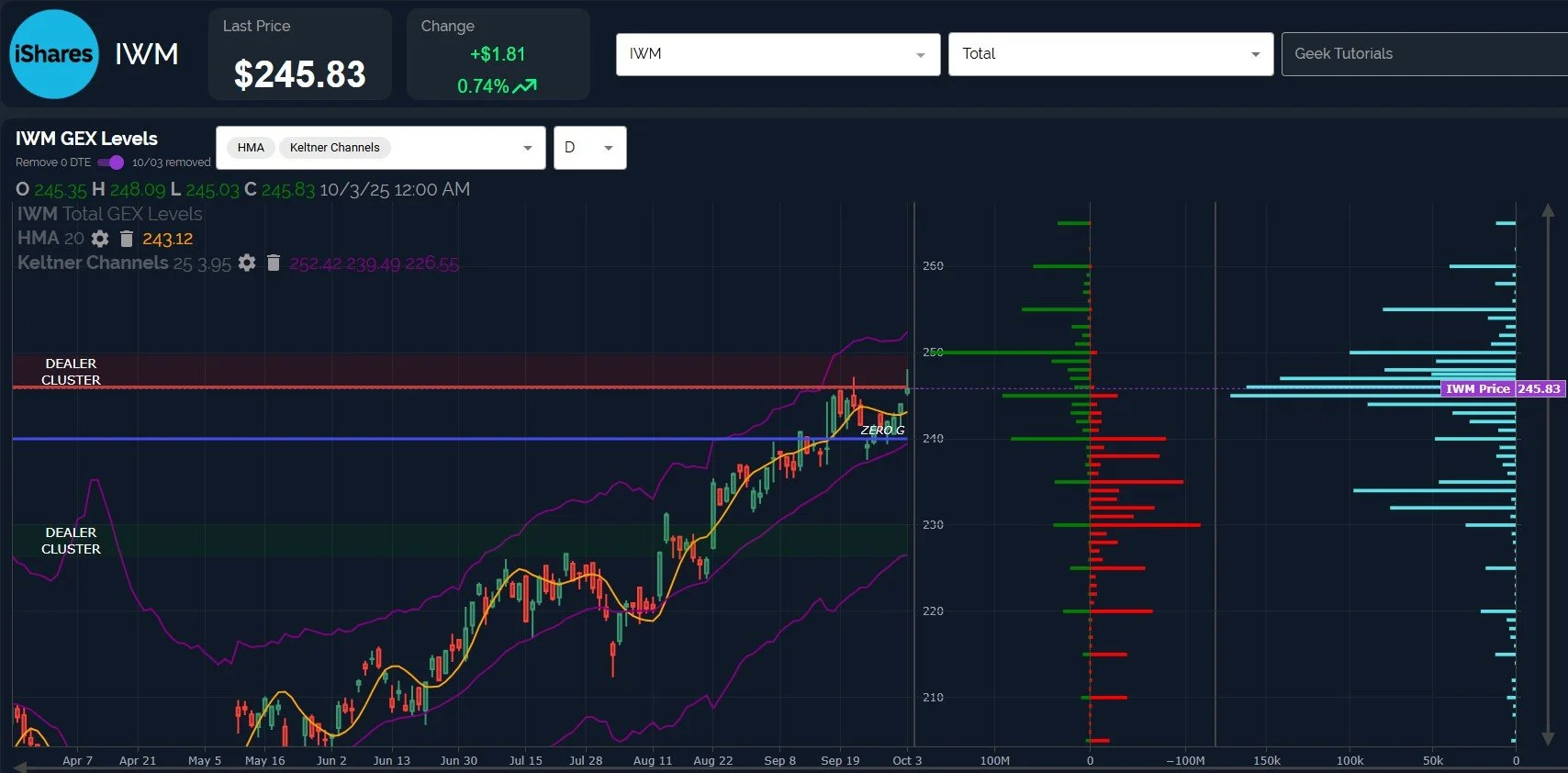
Task: Click the Oct 3 date axis label
Action: point(907,760)
